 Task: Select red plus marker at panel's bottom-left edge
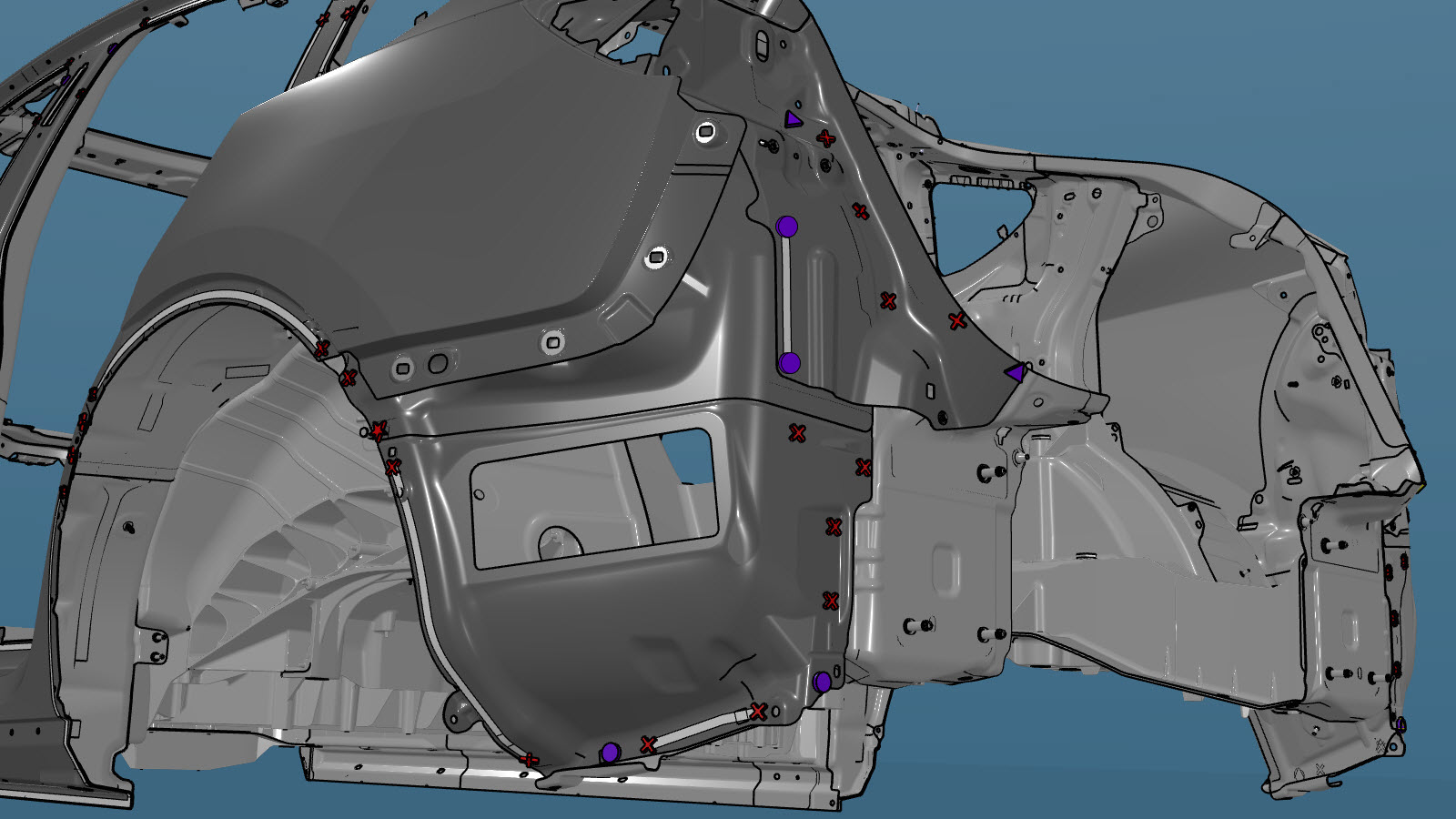tap(528, 759)
